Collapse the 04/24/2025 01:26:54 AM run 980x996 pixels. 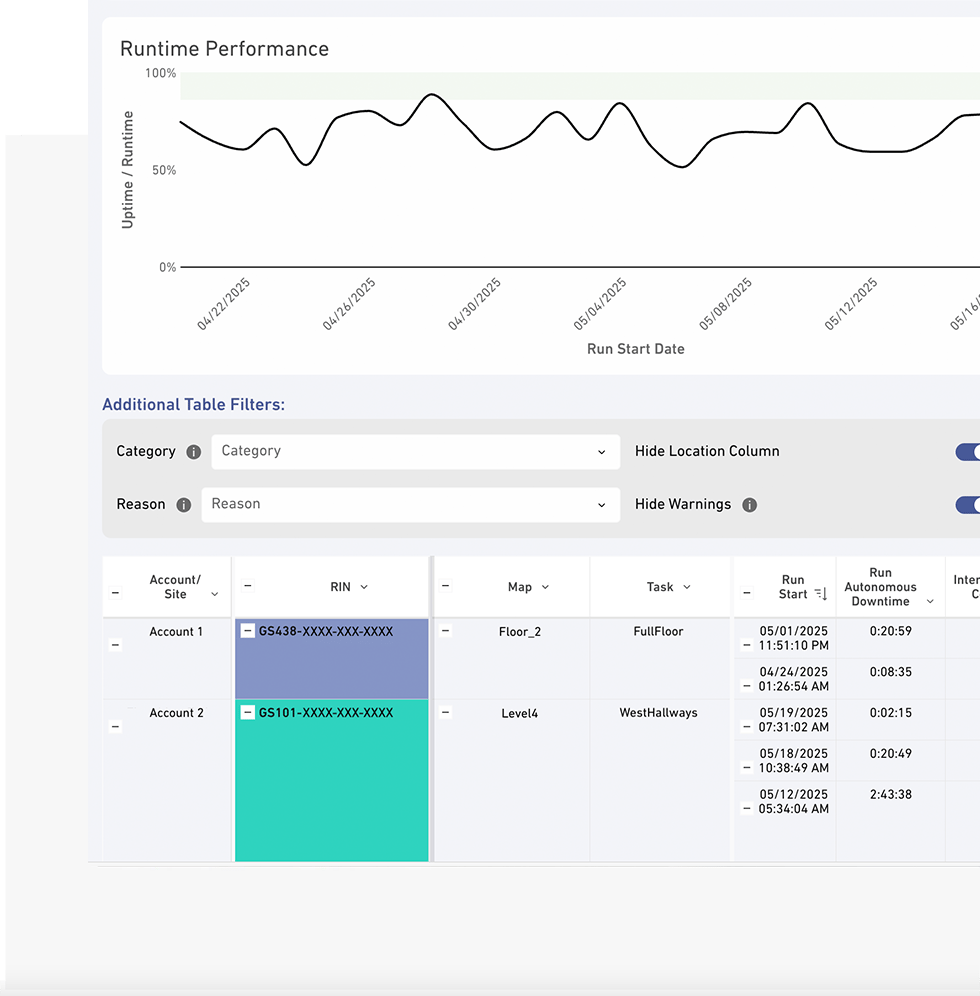click(x=747, y=686)
